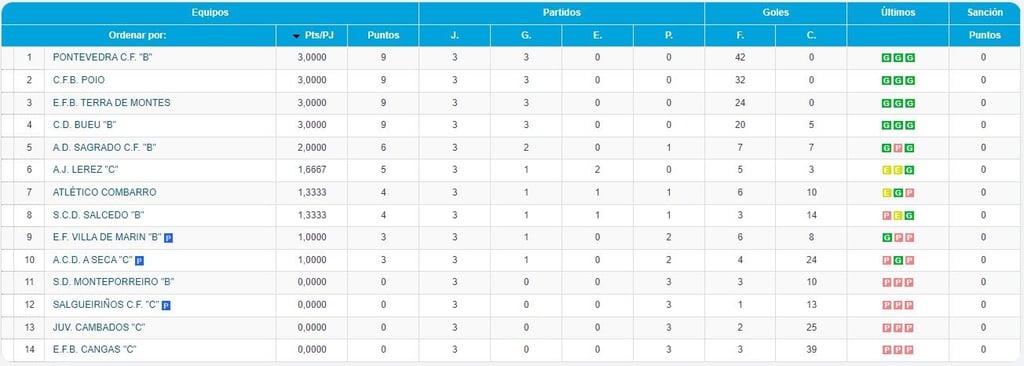Open Juv. Cambados "C" team page
This screenshot has height=366, width=1024.
99,327
